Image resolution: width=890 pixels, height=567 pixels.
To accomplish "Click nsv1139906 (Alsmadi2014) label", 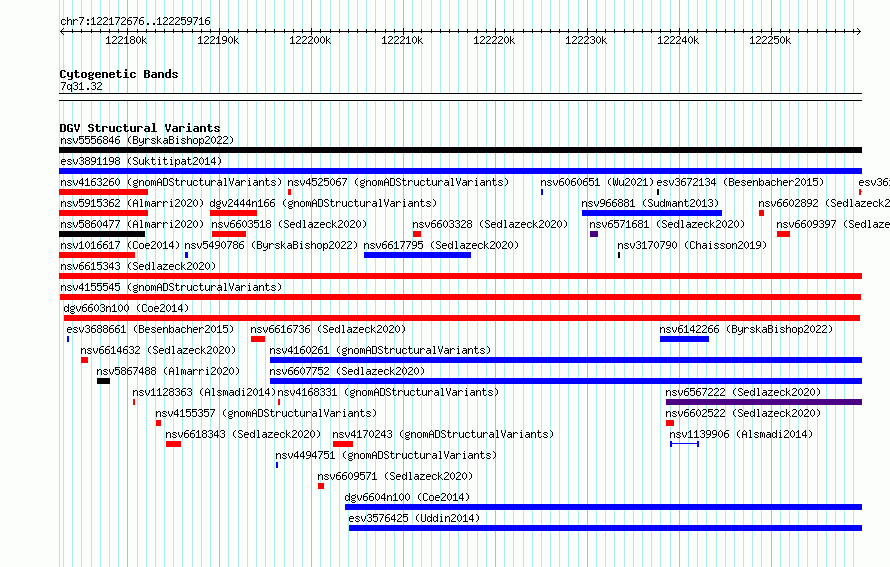I will [x=741, y=434].
